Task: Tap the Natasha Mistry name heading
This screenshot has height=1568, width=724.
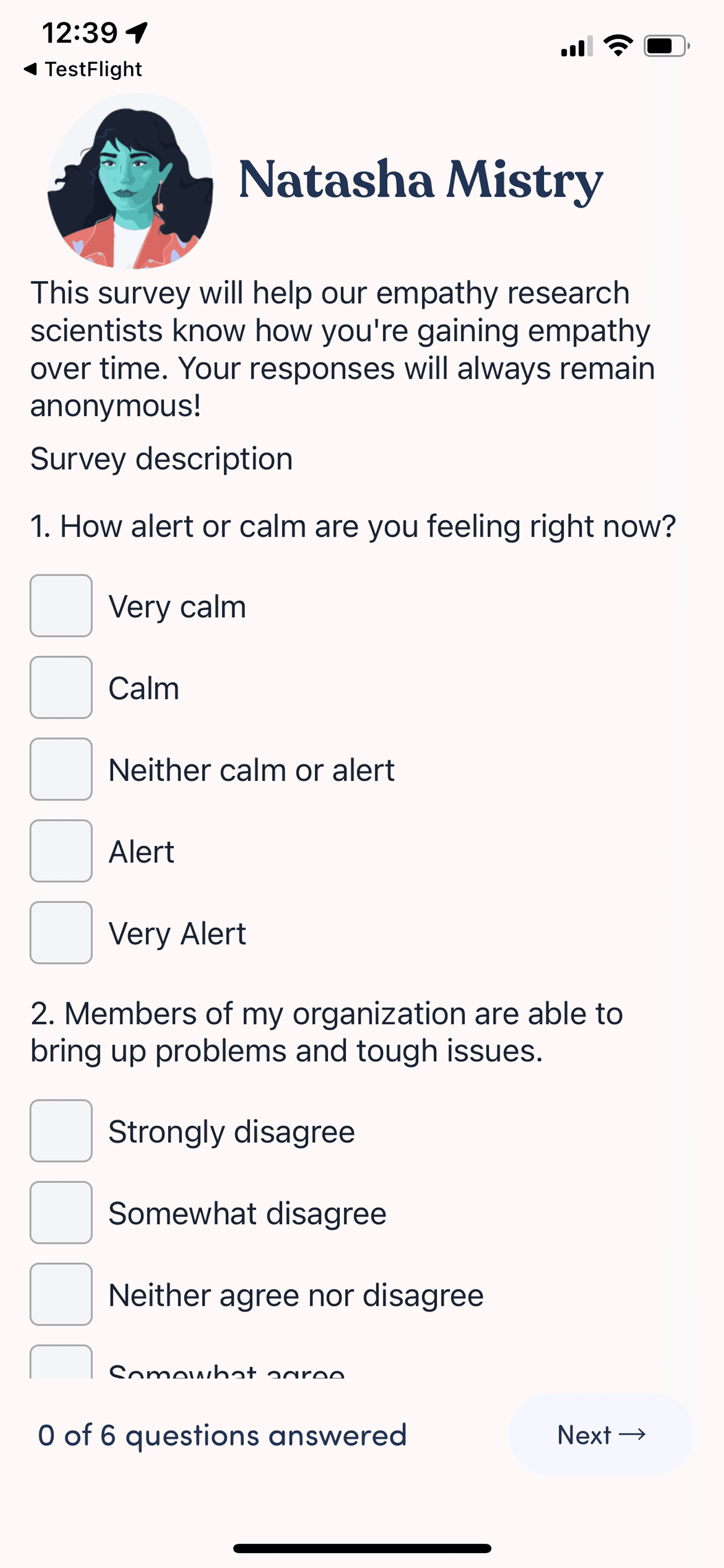Action: click(420, 180)
